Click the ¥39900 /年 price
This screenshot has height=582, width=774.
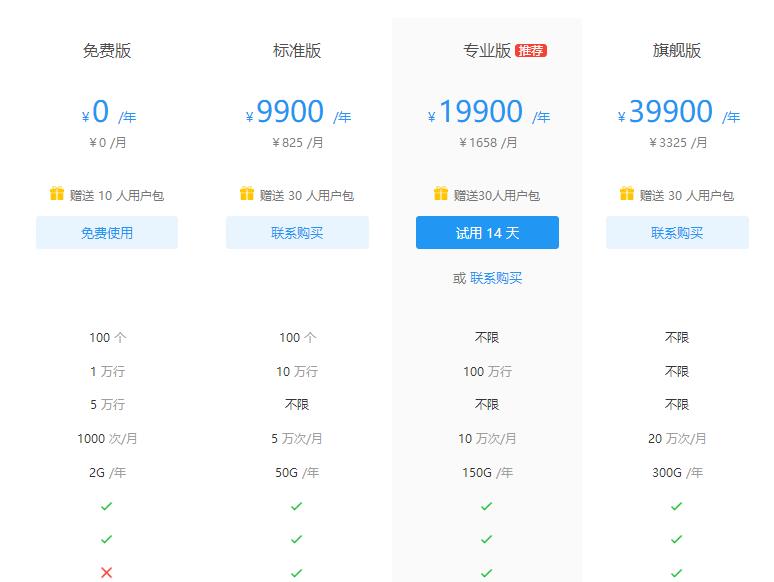tap(679, 112)
